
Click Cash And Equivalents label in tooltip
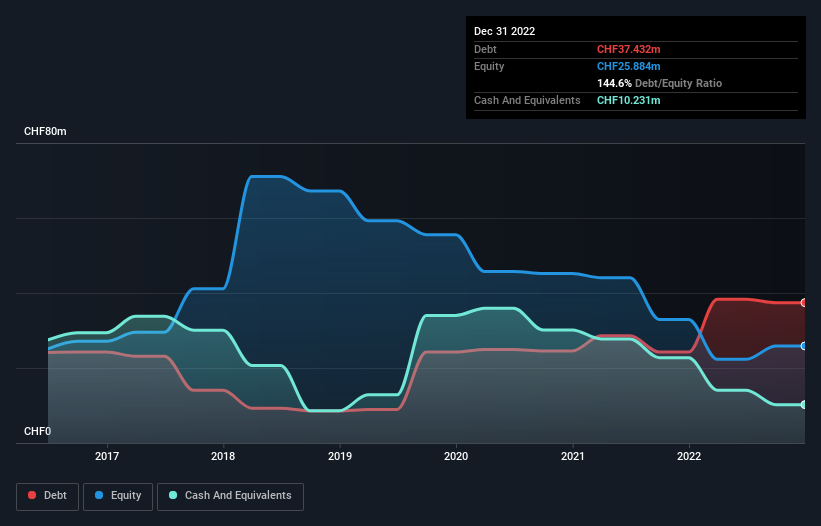(x=527, y=100)
